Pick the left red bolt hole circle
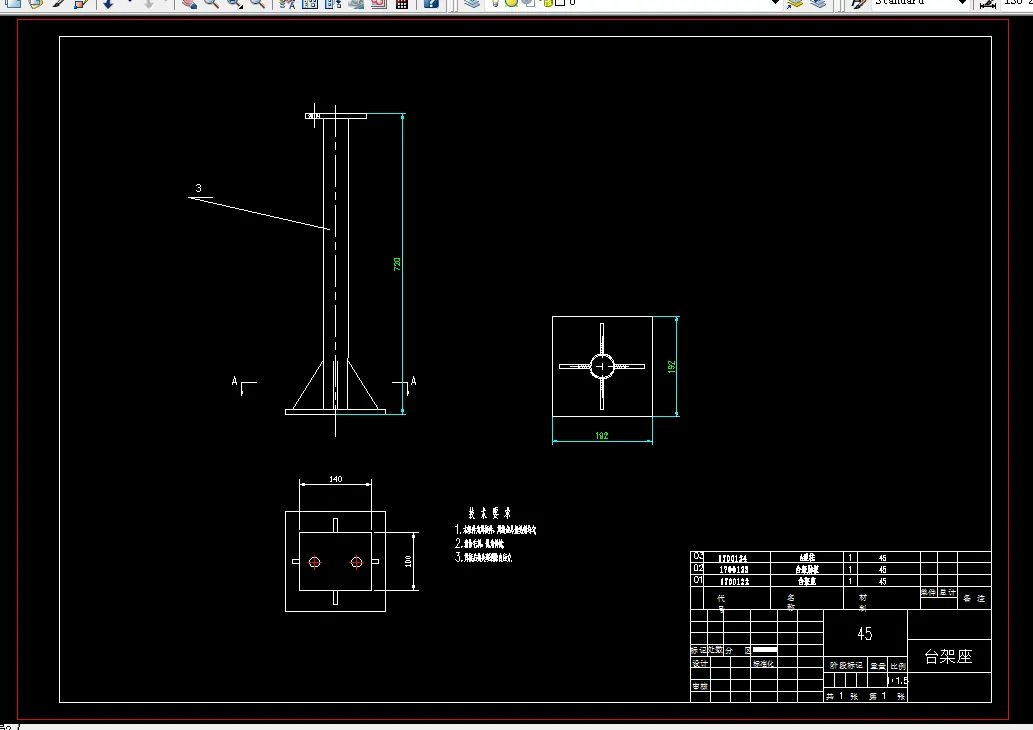The height and width of the screenshot is (730, 1033). [315, 562]
